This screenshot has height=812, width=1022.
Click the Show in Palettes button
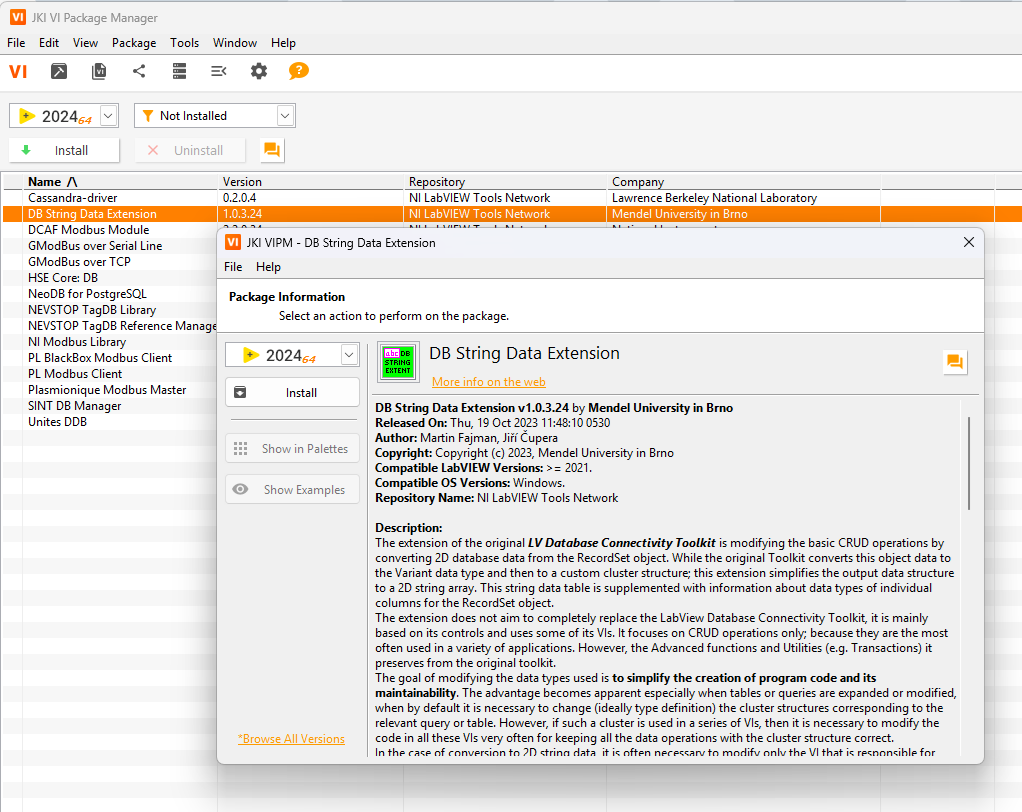pos(292,448)
